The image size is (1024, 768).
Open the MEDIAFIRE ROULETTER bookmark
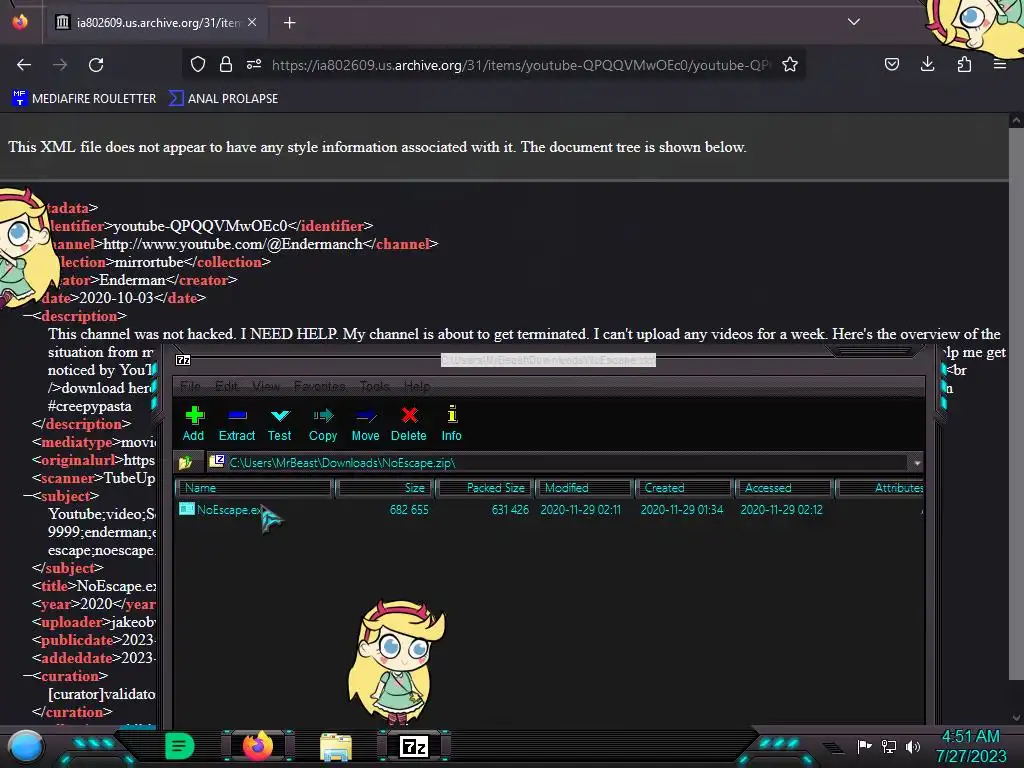pos(85,99)
